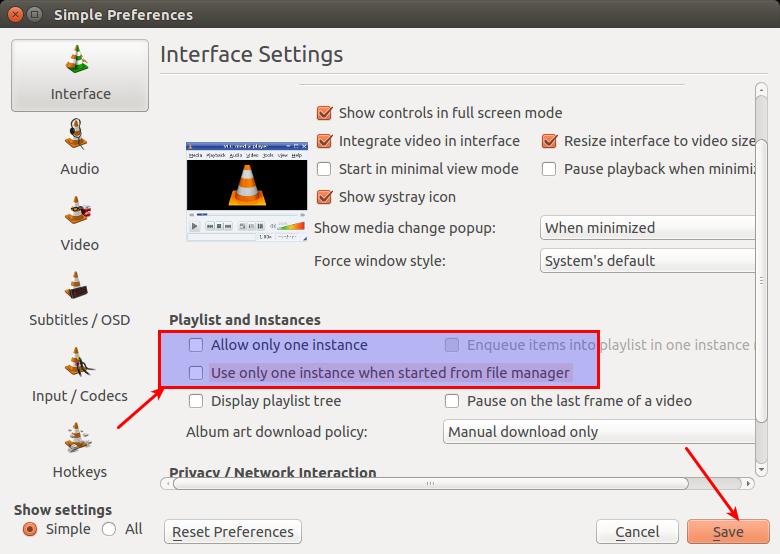
Task: Select the Input / Codecs icon
Action: (x=79, y=363)
